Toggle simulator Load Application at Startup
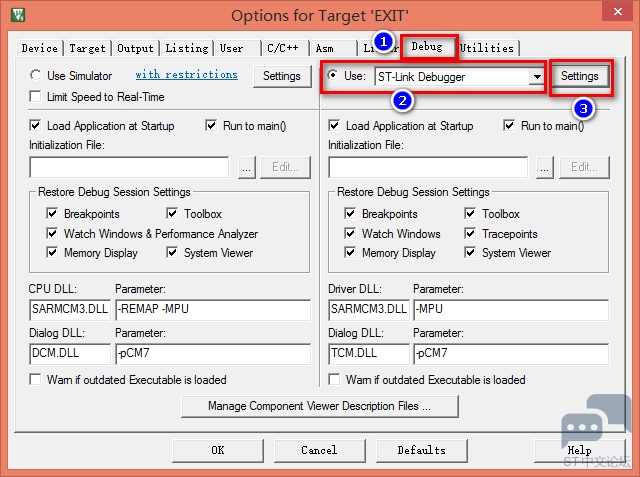640x477 pixels. [36, 125]
